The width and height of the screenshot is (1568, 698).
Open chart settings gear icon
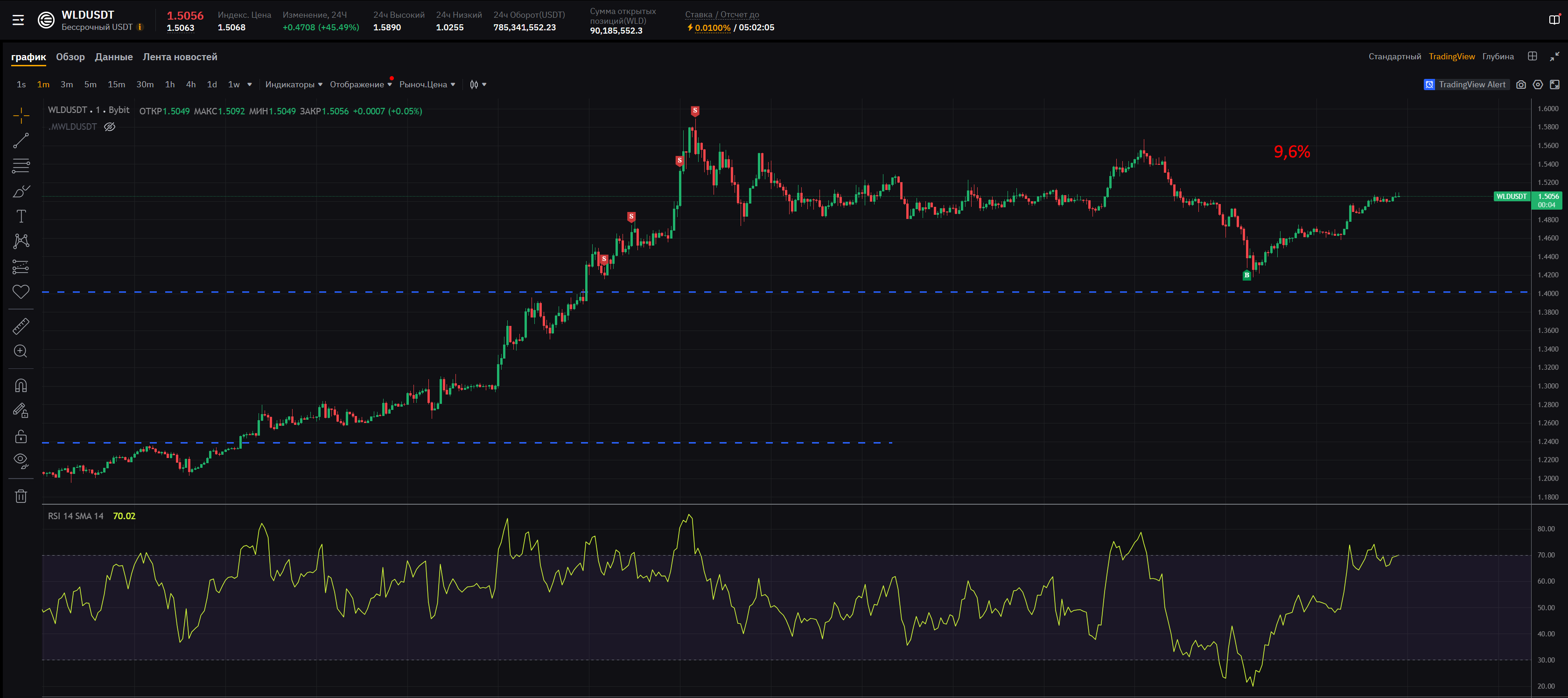(x=1538, y=85)
